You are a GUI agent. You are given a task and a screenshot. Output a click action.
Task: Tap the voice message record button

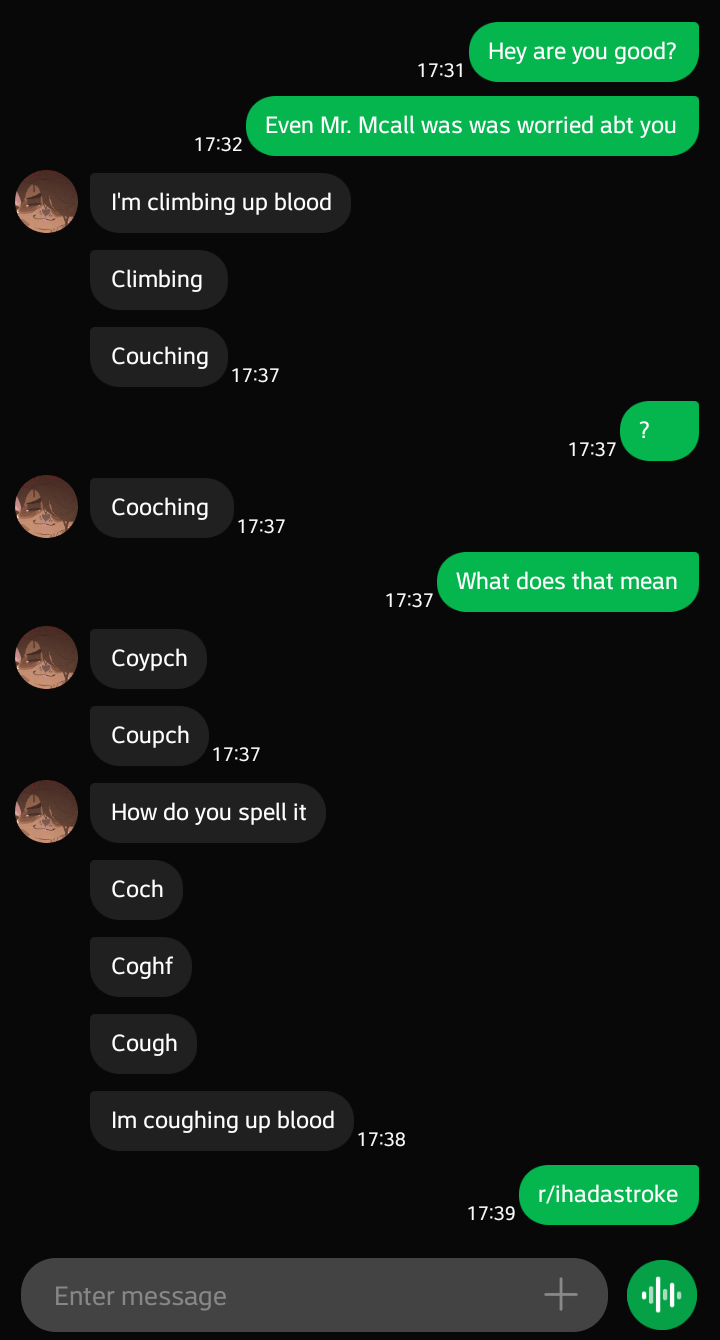[660, 1293]
